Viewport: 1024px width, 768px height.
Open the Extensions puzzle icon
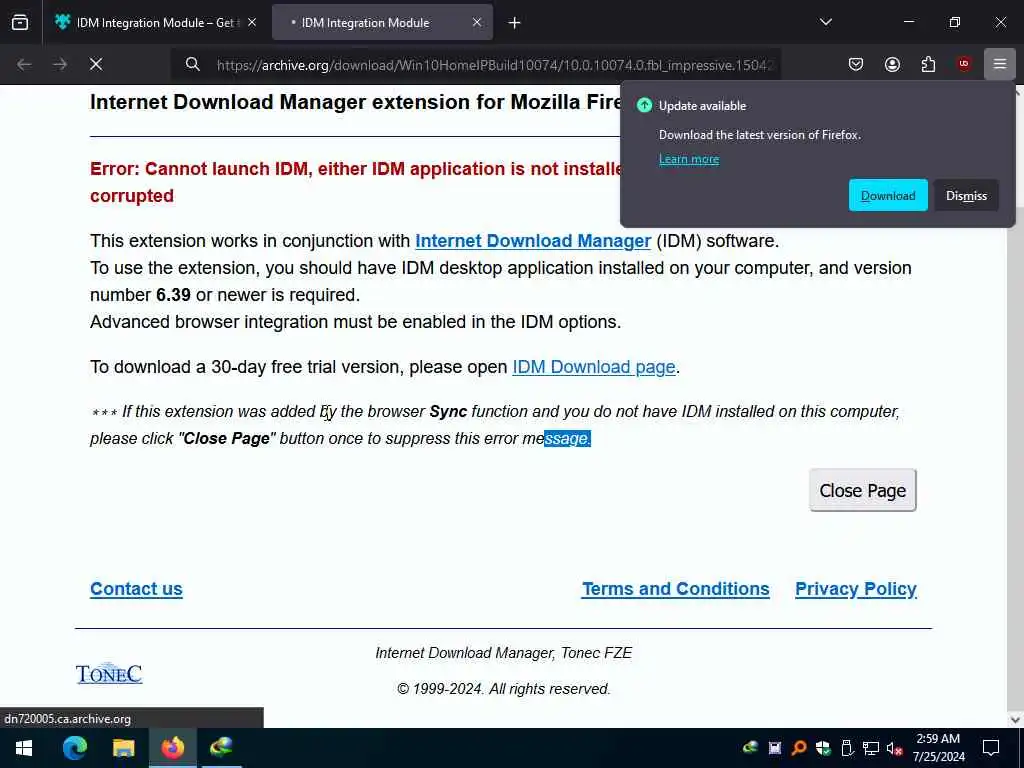(928, 64)
